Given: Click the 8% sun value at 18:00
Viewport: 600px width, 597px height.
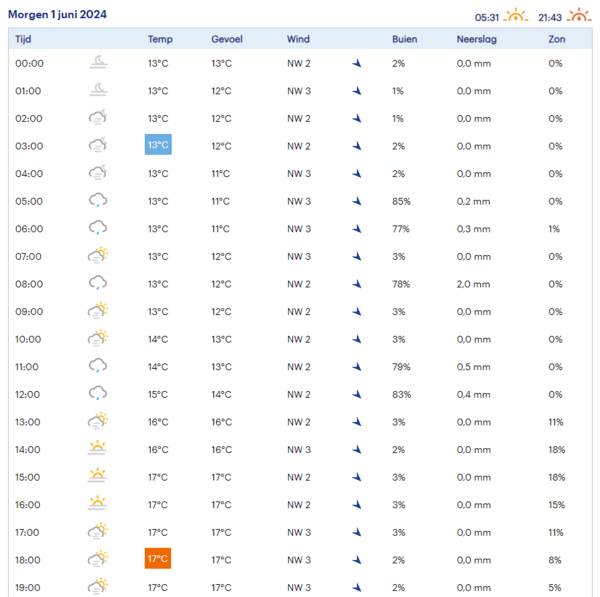Looking at the screenshot, I should point(555,560).
